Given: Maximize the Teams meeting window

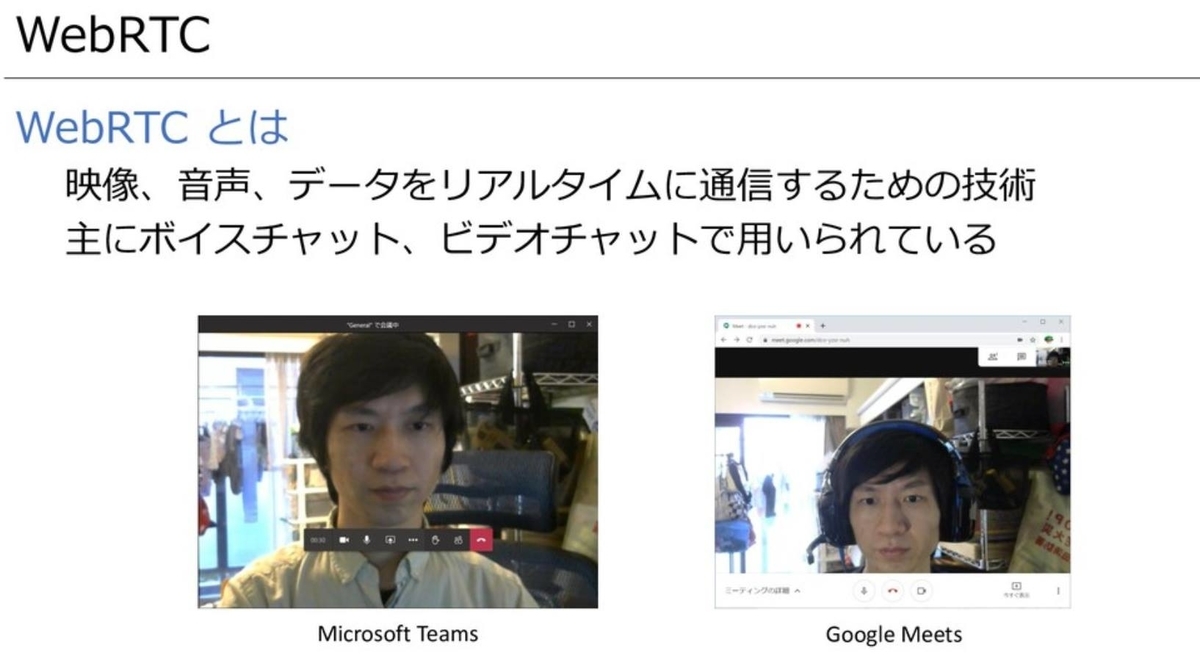Looking at the screenshot, I should (x=571, y=324).
